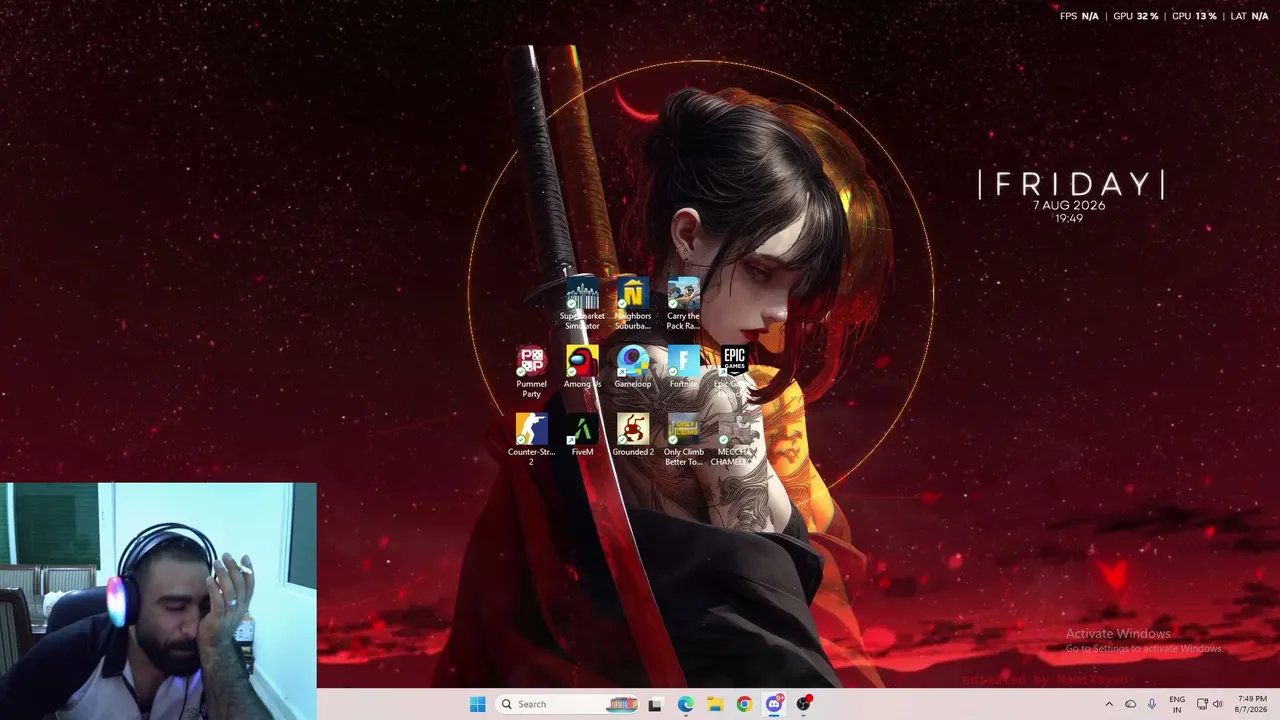1280x720 pixels.
Task: Select the Grounded 2 desktop icon
Action: (x=633, y=435)
